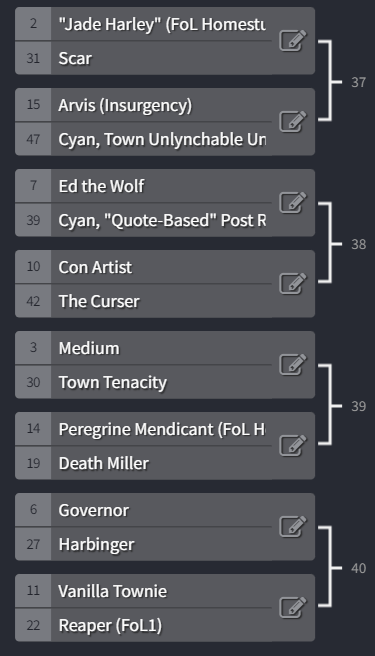Click match number 40 label
This screenshot has width=375, height=656.
pos(358,568)
